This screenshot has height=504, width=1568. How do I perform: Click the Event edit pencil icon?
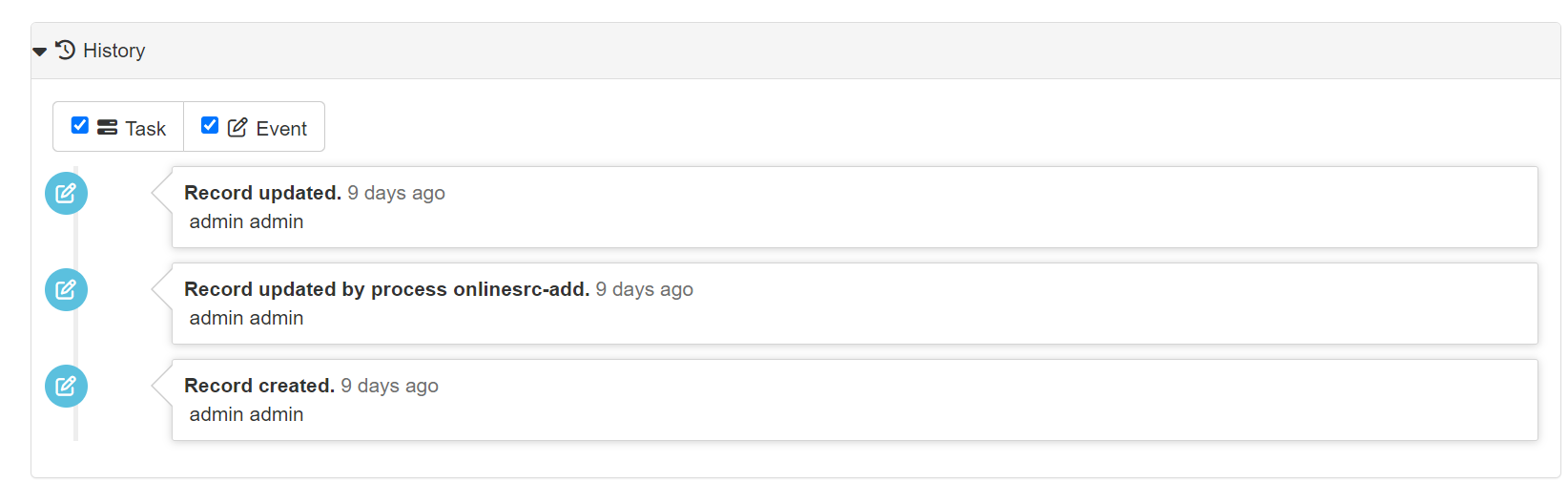coord(237,127)
